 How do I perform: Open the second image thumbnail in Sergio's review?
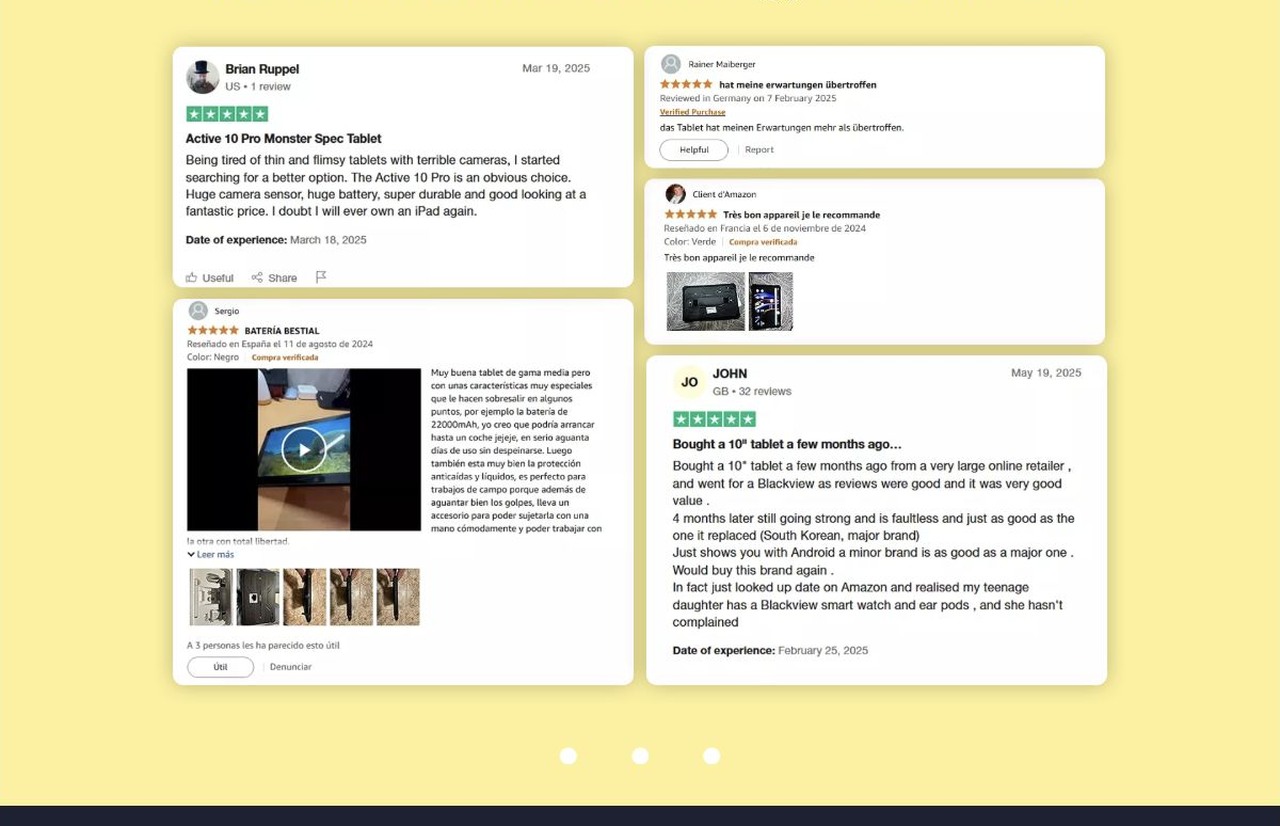click(258, 597)
